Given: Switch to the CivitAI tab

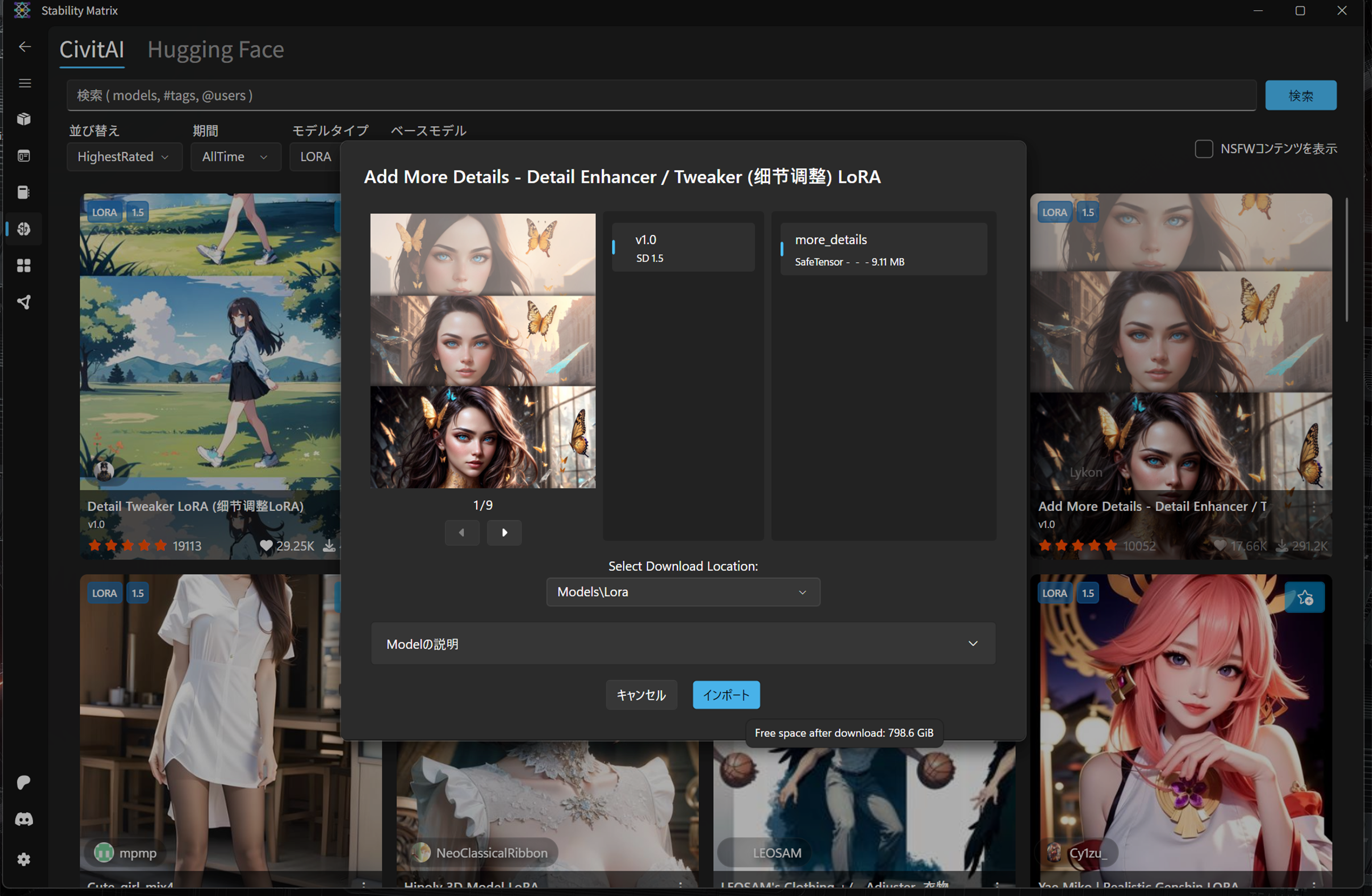Looking at the screenshot, I should point(92,50).
